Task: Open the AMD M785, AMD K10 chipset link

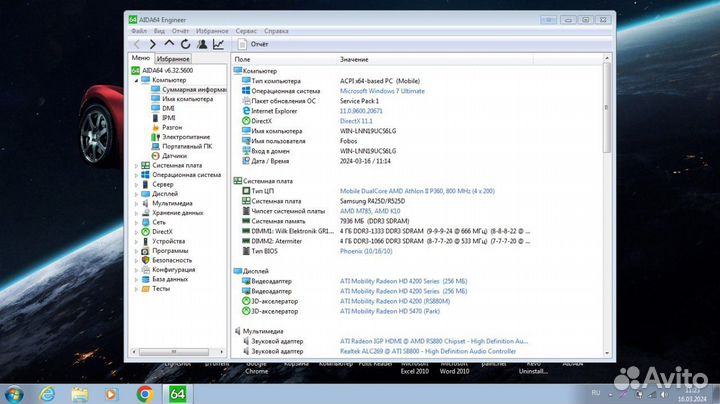Action: coord(370,211)
